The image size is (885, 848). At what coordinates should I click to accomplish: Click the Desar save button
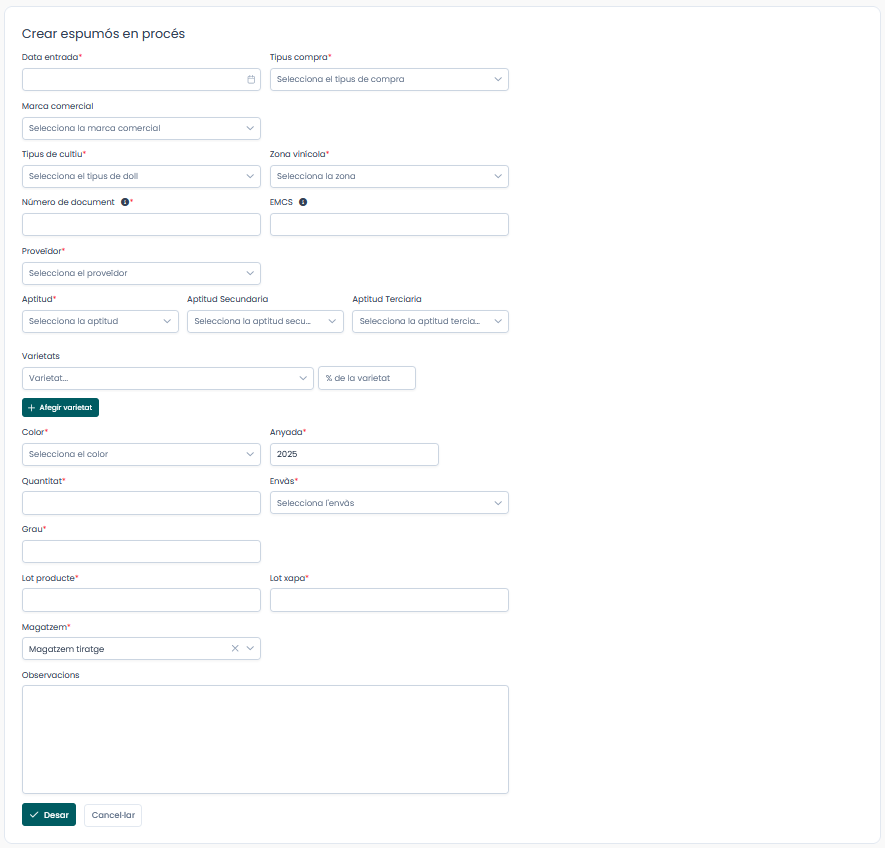[49, 815]
